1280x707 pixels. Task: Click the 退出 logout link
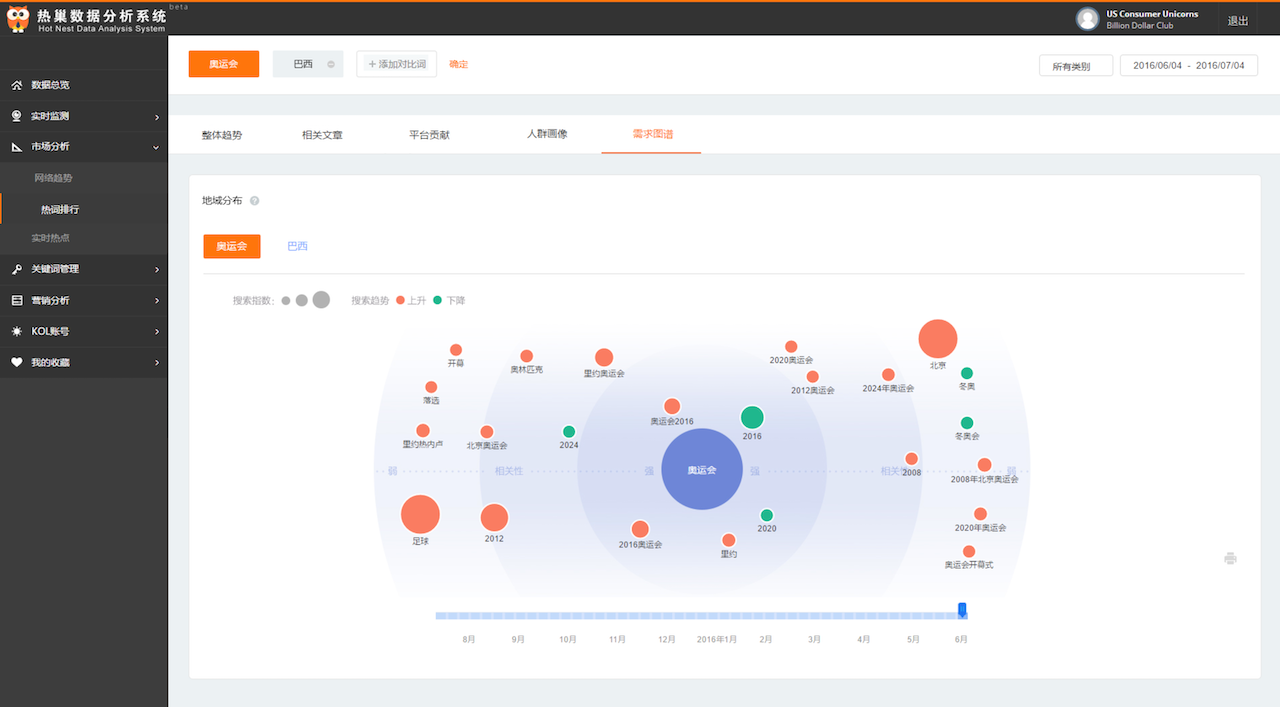(1237, 21)
